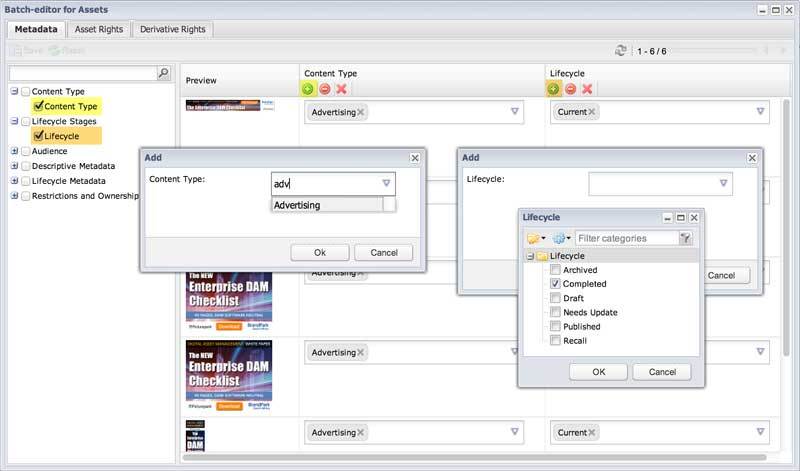Click the green add icon under Content Type
800x471 pixels.
coord(308,89)
